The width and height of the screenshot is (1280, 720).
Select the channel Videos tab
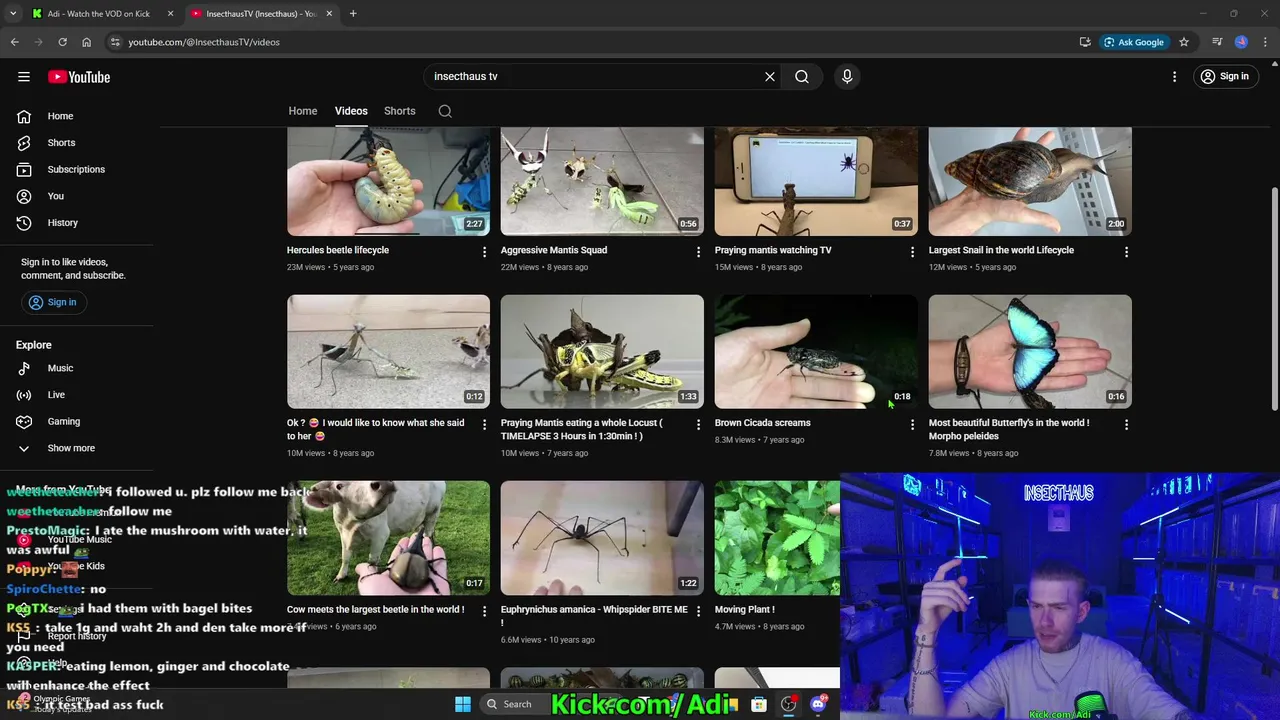(x=351, y=111)
